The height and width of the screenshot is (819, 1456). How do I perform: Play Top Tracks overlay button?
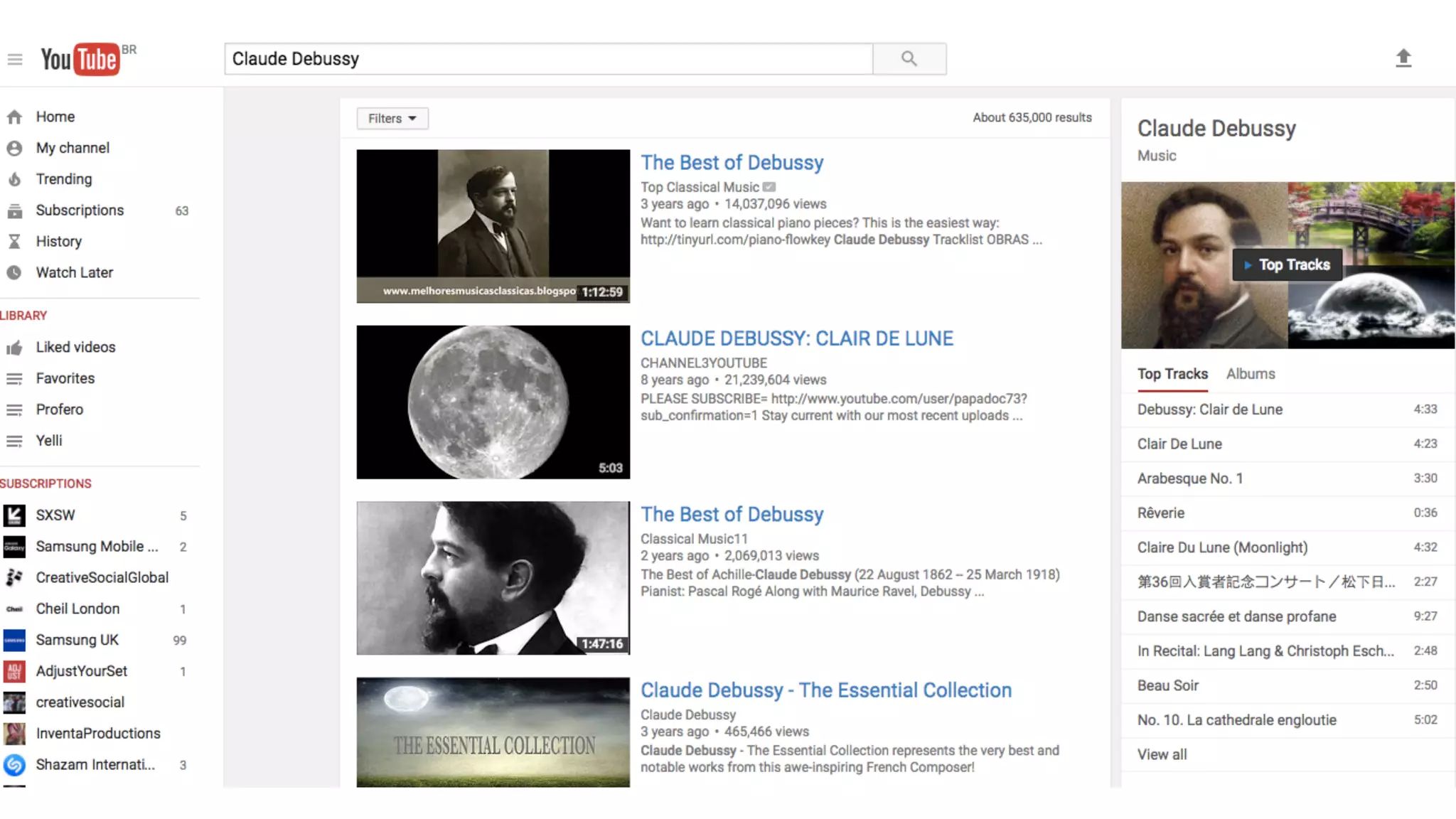[1287, 265]
